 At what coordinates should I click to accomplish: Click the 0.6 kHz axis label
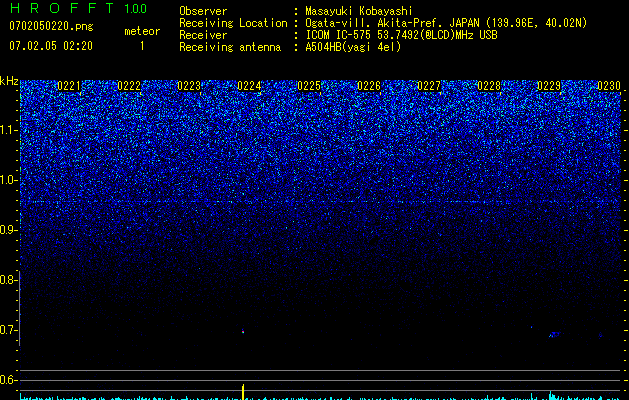pyautogui.click(x=9, y=380)
